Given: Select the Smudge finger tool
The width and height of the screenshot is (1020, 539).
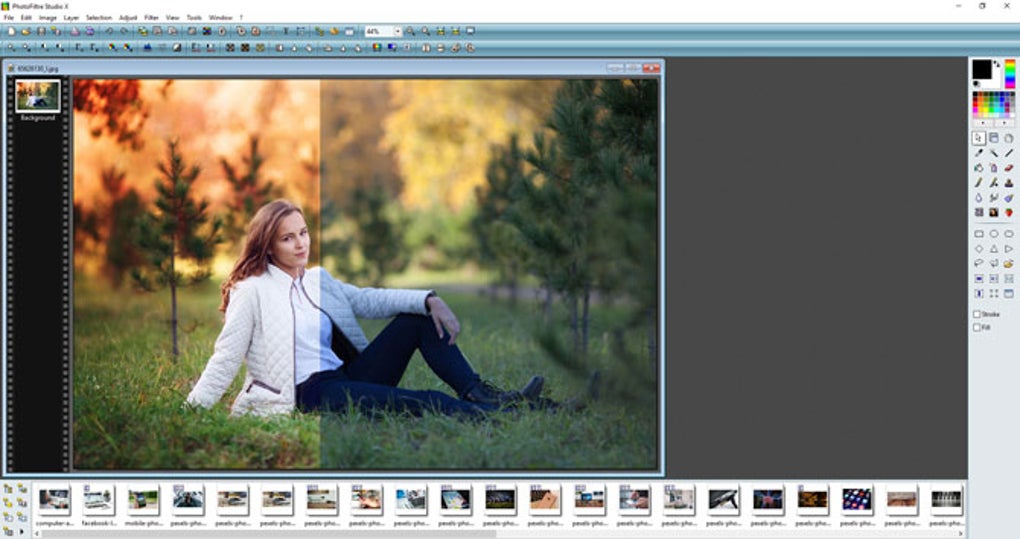Looking at the screenshot, I should pyautogui.click(x=994, y=198).
